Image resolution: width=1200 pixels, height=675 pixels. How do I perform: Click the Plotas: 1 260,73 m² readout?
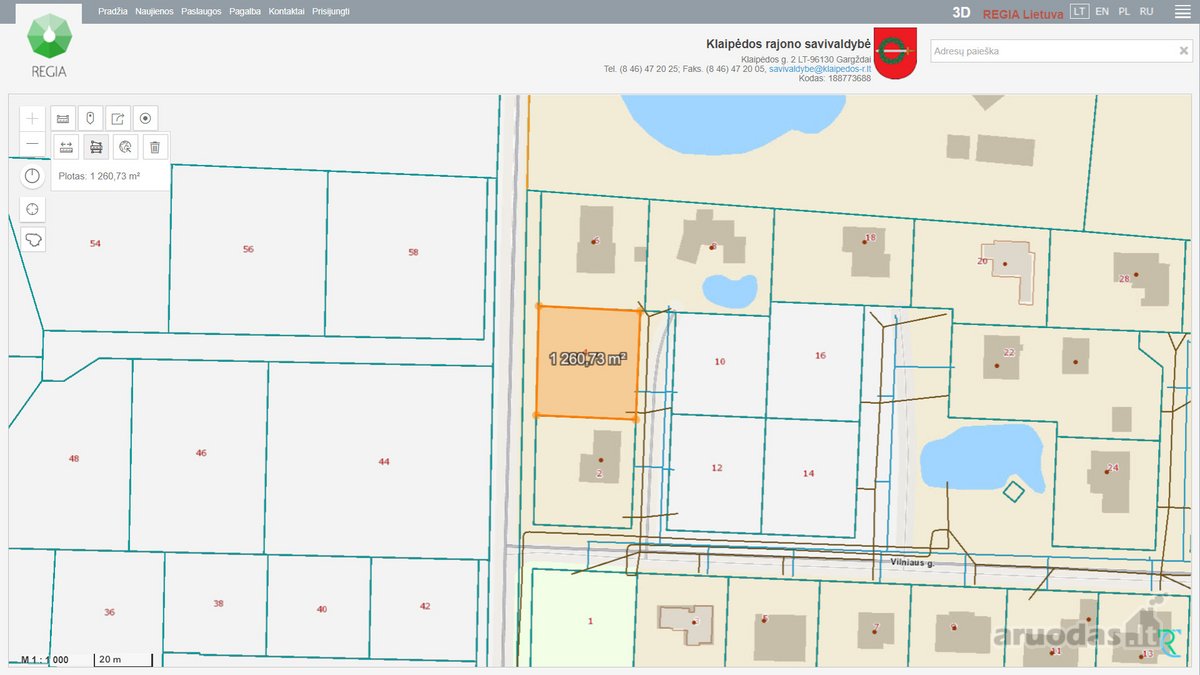(99, 176)
